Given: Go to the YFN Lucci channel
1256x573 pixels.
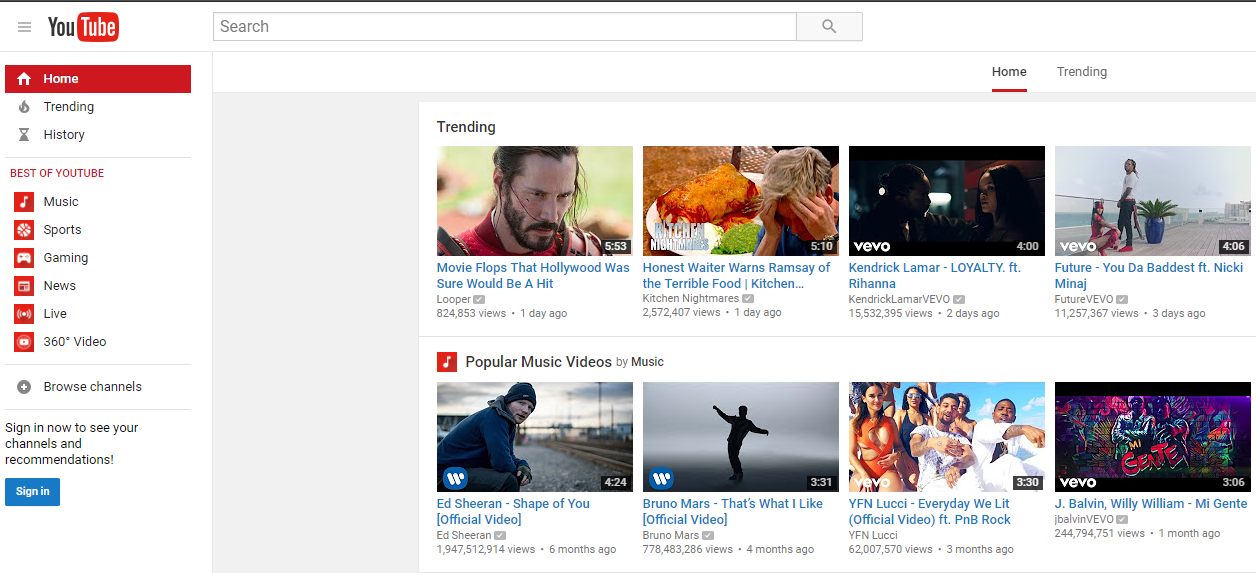Looking at the screenshot, I should click(873, 535).
